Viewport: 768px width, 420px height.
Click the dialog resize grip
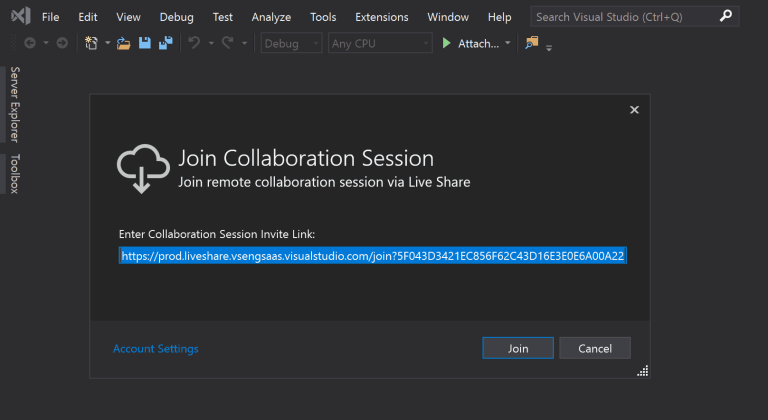pos(643,371)
